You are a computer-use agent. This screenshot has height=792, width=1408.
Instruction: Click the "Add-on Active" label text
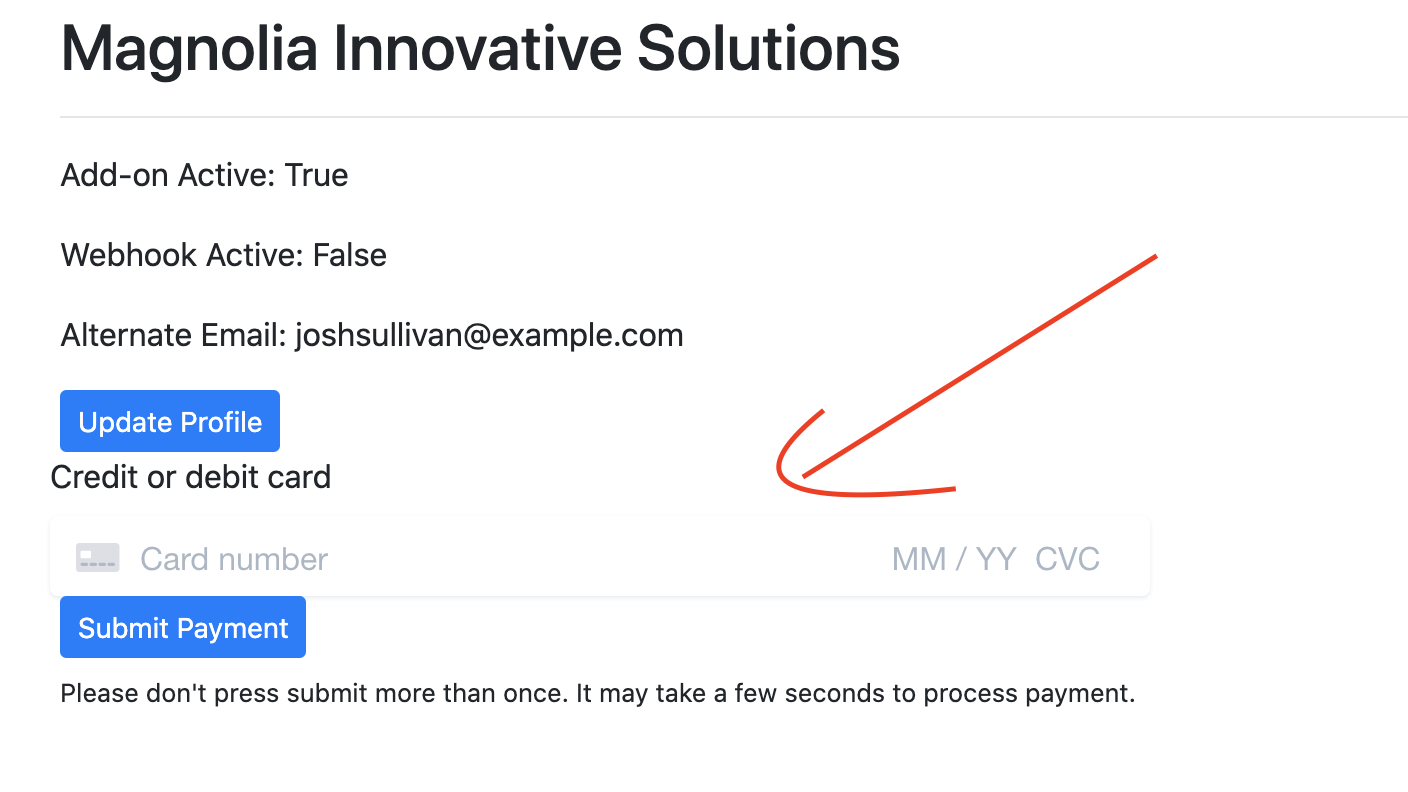pos(168,175)
